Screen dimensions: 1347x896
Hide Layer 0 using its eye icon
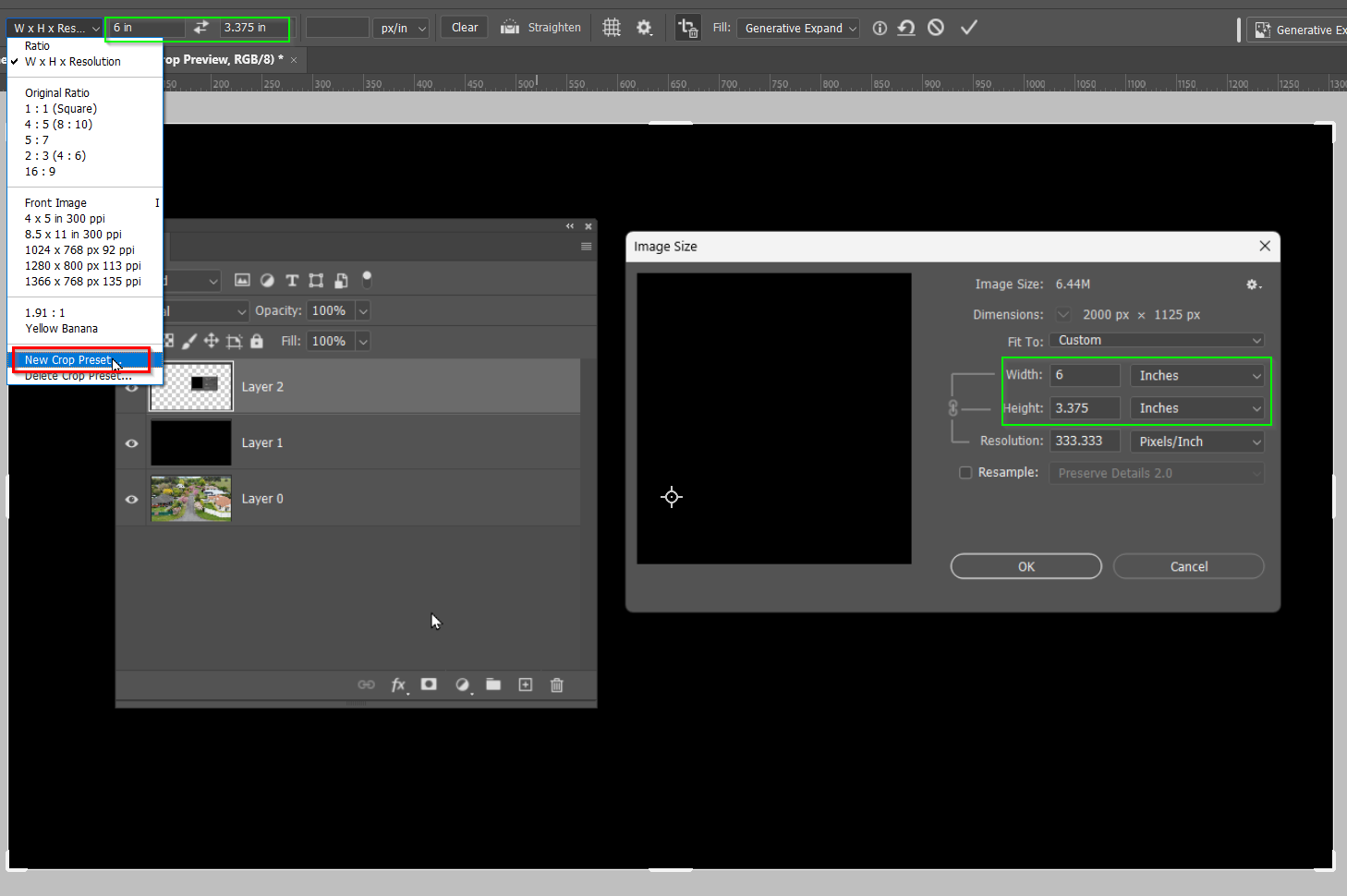[x=130, y=499]
